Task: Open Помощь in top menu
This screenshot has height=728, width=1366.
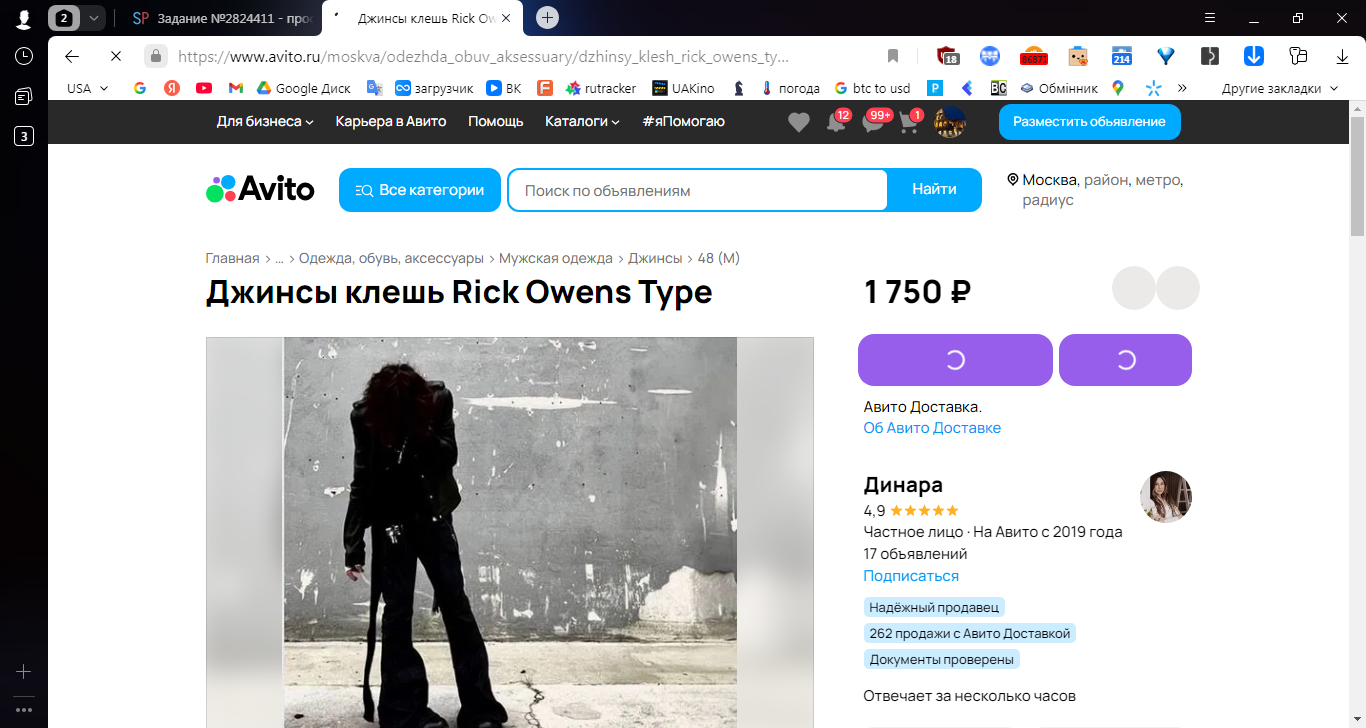Action: pos(496,122)
